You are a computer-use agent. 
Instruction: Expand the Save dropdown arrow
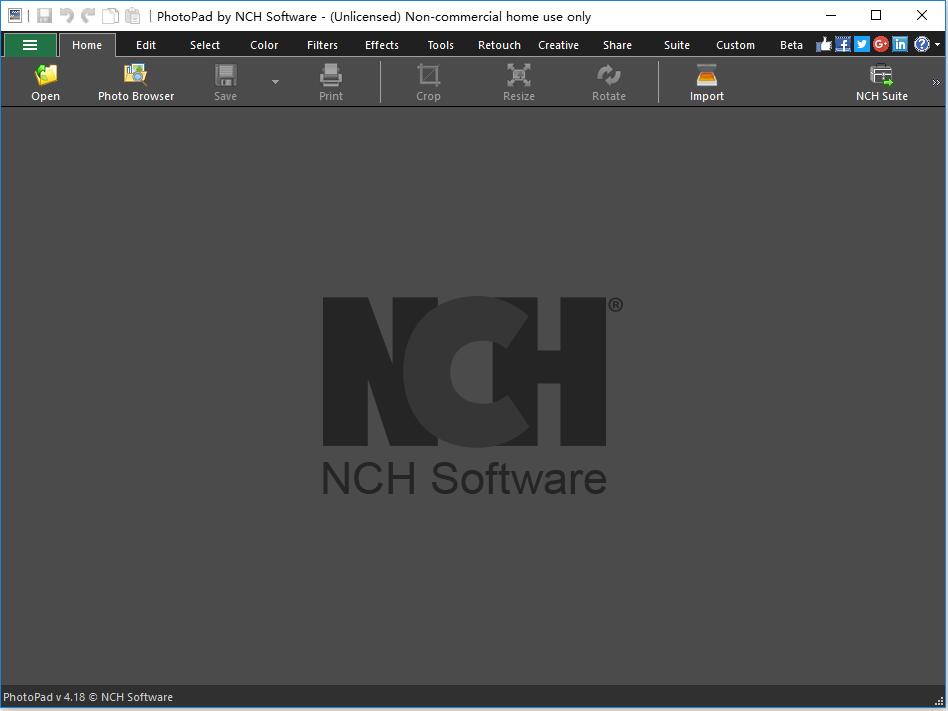[x=275, y=82]
